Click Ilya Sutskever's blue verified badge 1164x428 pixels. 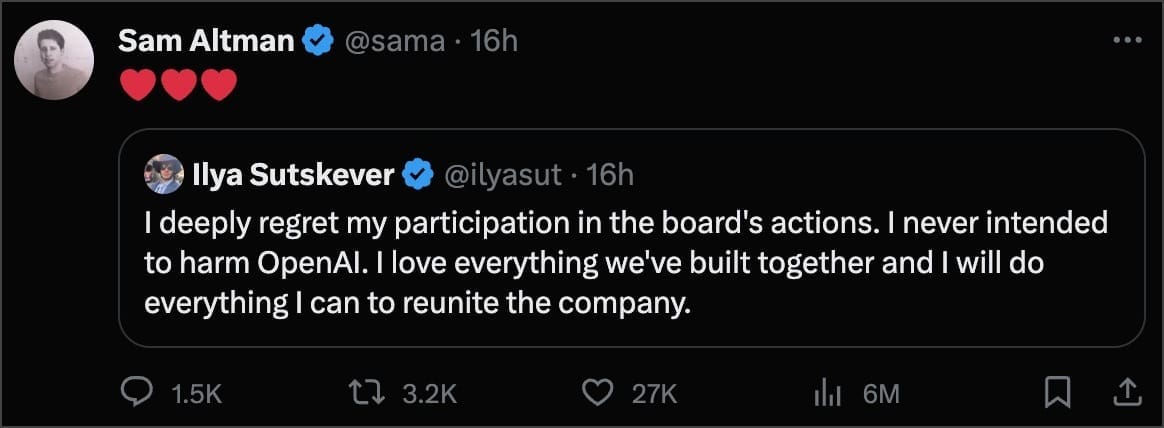[417, 176]
